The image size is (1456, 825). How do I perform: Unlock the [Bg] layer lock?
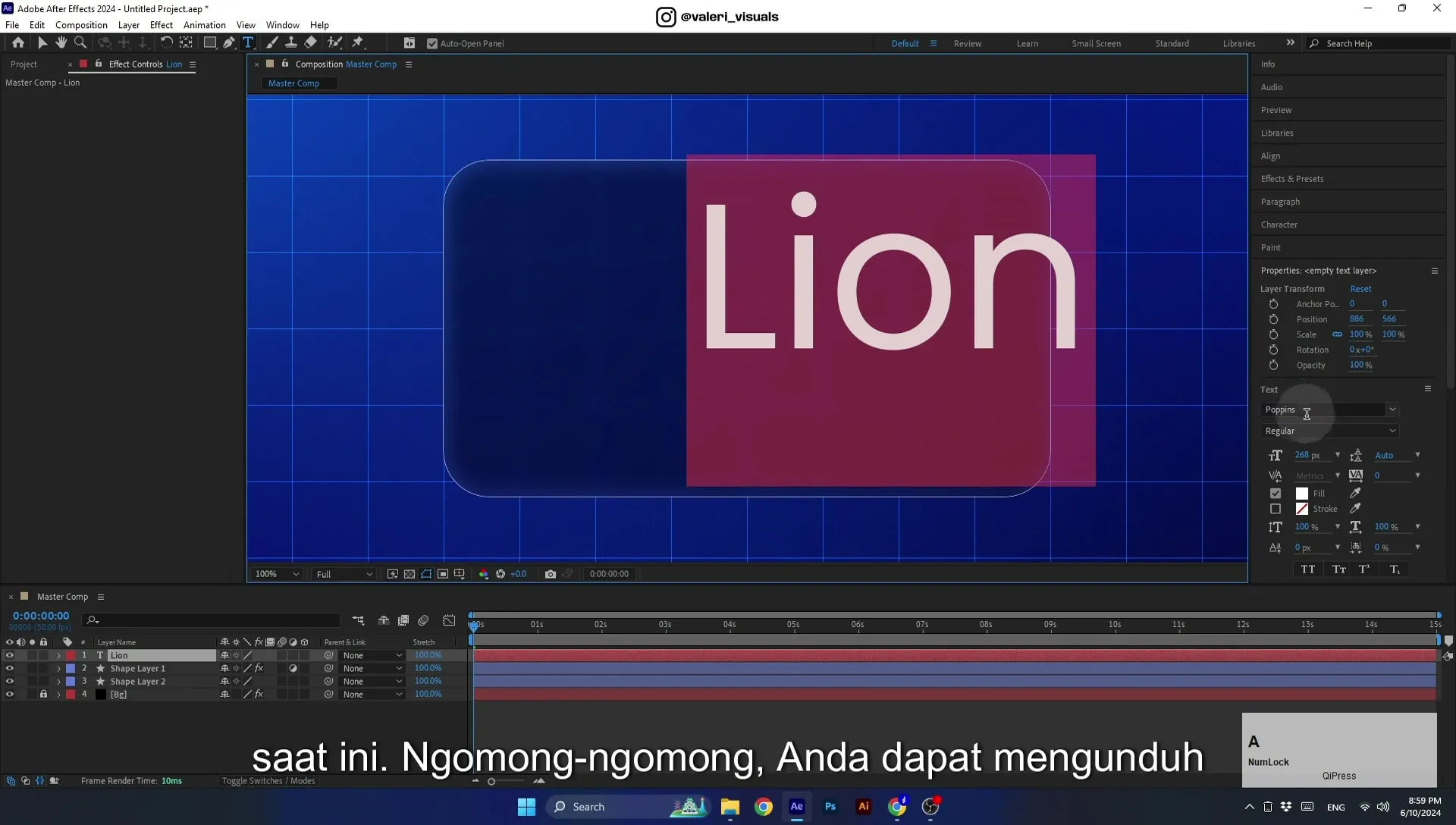[x=43, y=694]
